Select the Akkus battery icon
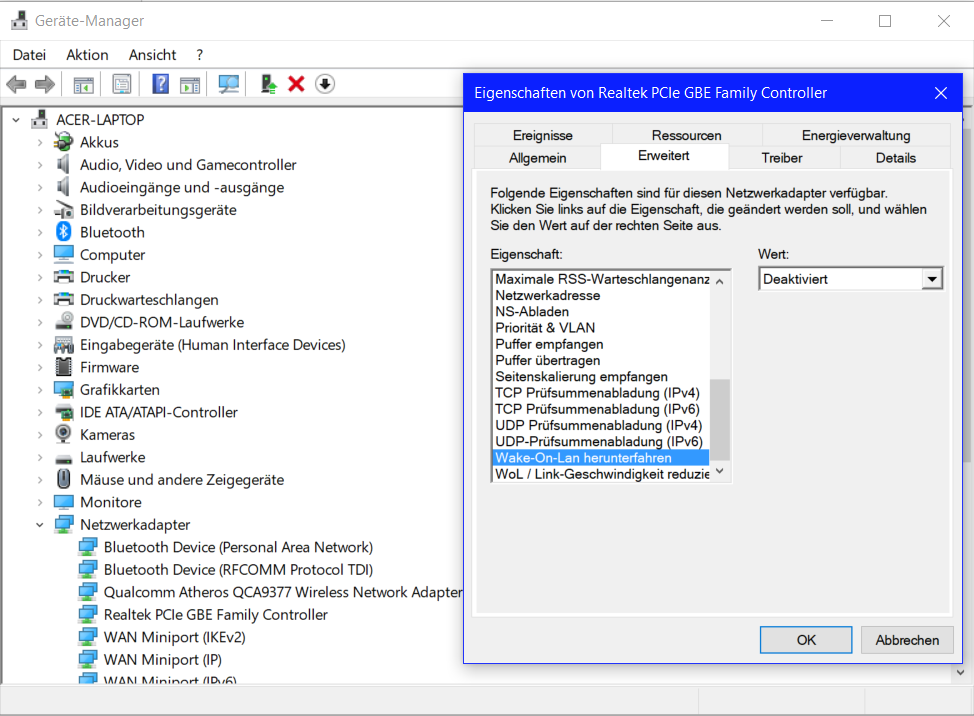This screenshot has height=716, width=974. click(x=63, y=142)
